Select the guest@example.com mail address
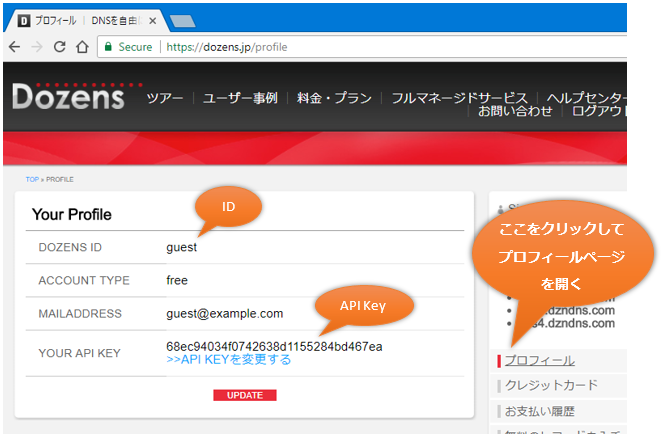The height and width of the screenshot is (438, 662). [x=225, y=314]
